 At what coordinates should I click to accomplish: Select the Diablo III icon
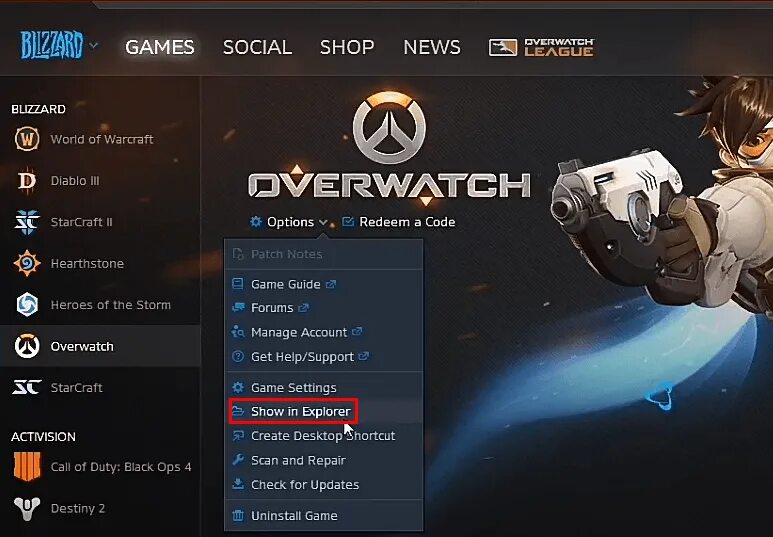coord(27,180)
